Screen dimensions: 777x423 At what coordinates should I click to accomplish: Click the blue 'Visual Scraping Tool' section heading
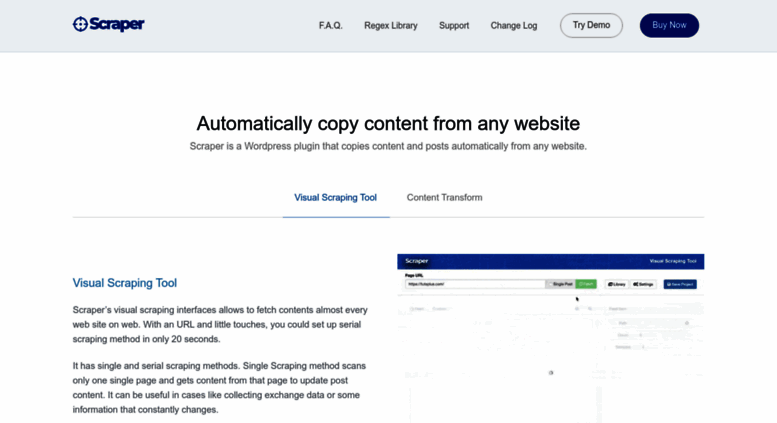(x=124, y=283)
